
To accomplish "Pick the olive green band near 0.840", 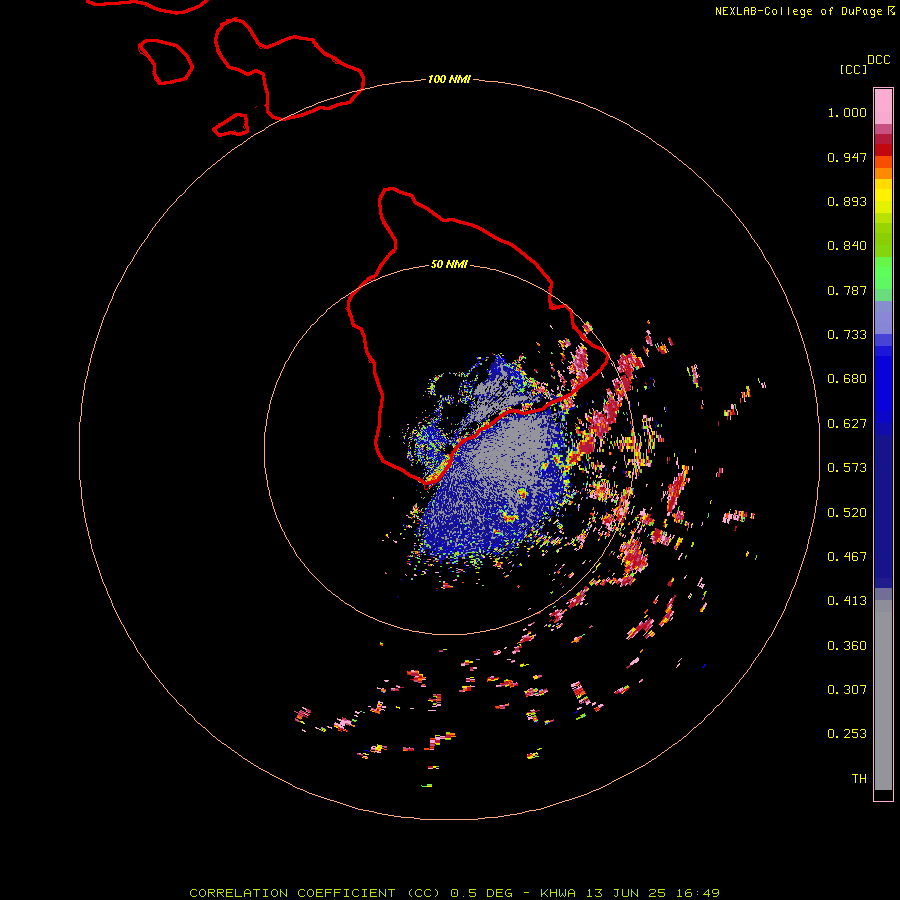I will point(883,240).
